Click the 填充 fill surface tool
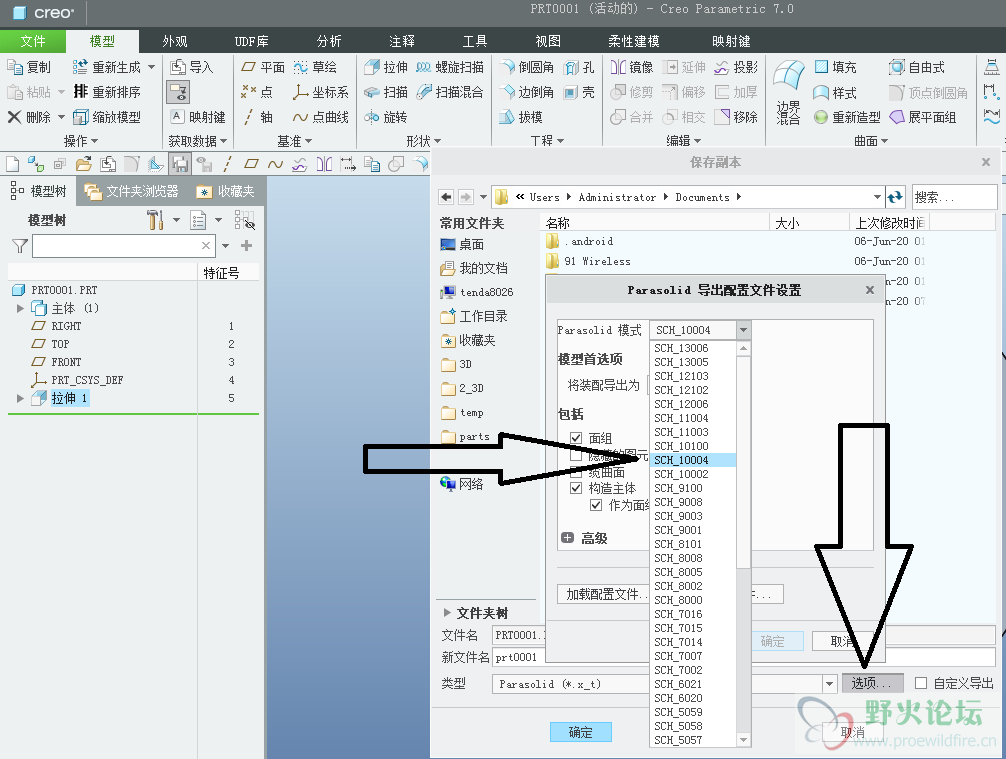1006x759 pixels. (835, 67)
